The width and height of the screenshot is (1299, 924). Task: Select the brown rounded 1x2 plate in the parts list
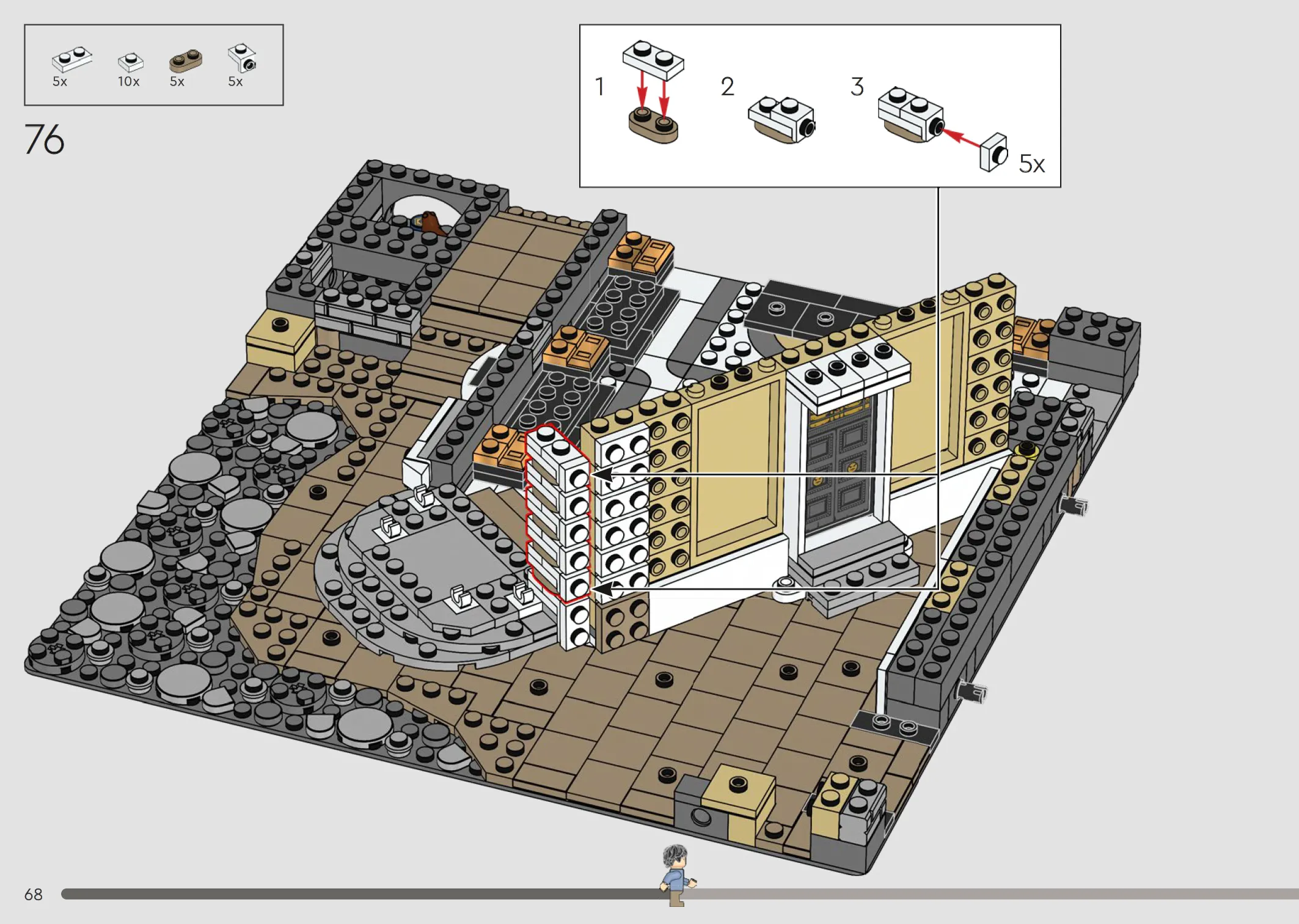[186, 61]
